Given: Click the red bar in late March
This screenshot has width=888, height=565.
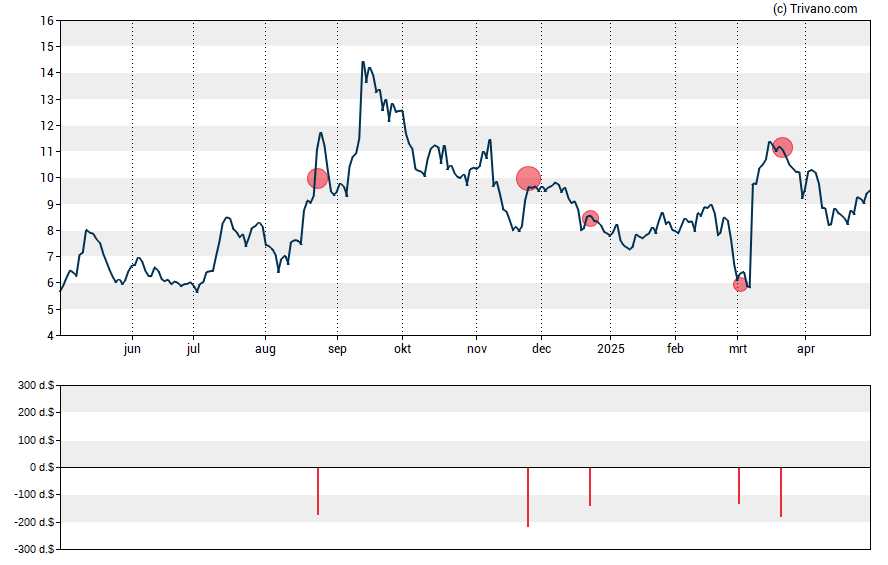Looking at the screenshot, I should (780, 492).
